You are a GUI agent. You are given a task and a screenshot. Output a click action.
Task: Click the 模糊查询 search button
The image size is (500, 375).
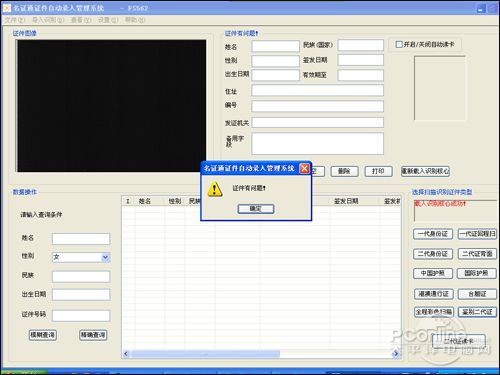(x=43, y=335)
